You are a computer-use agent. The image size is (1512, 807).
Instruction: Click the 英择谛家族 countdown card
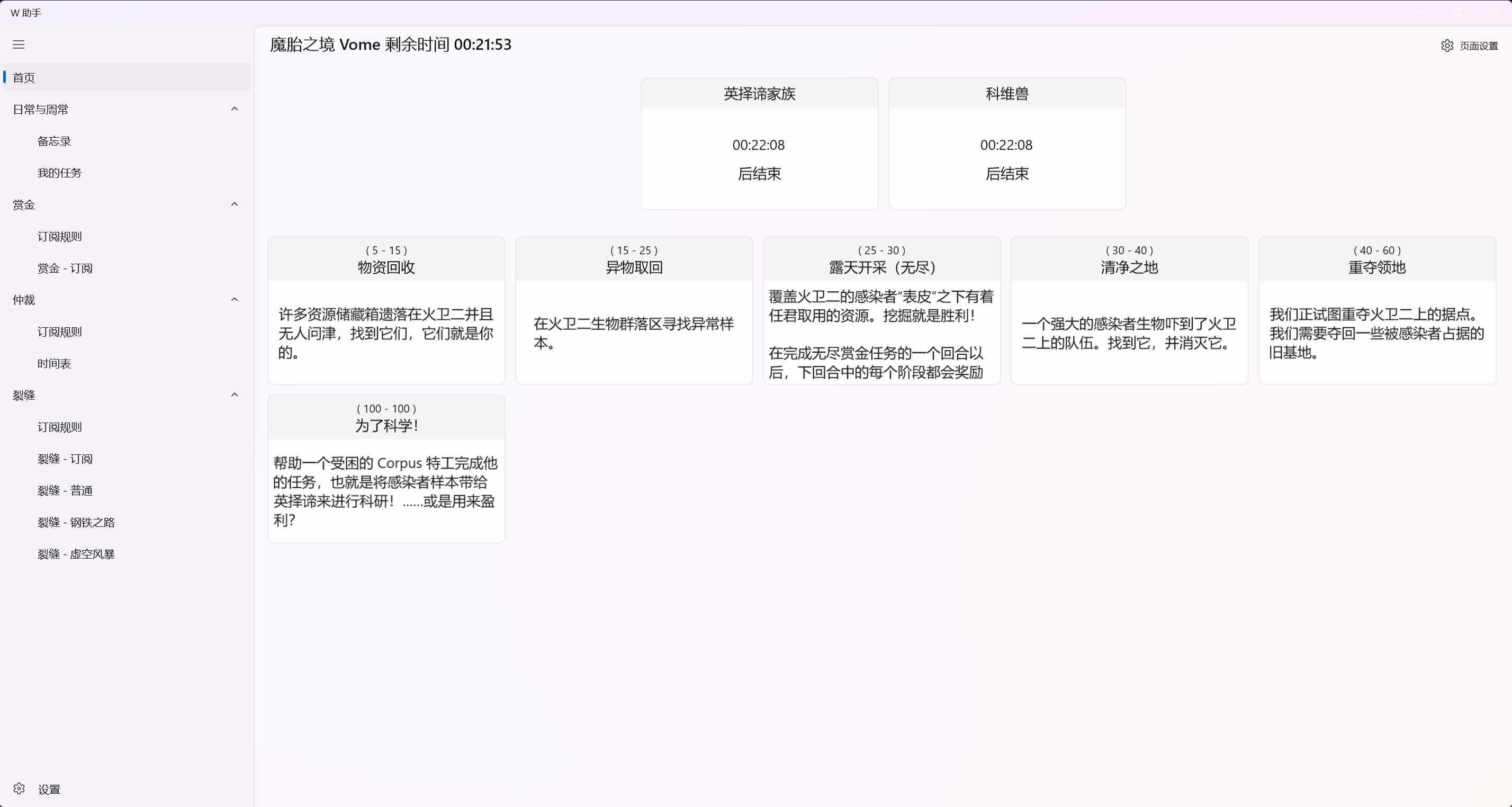[x=759, y=143]
